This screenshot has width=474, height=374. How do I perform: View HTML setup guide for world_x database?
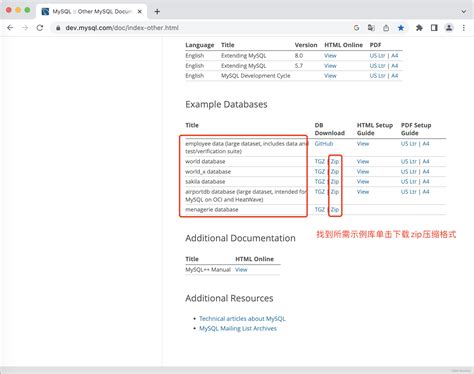[363, 172]
